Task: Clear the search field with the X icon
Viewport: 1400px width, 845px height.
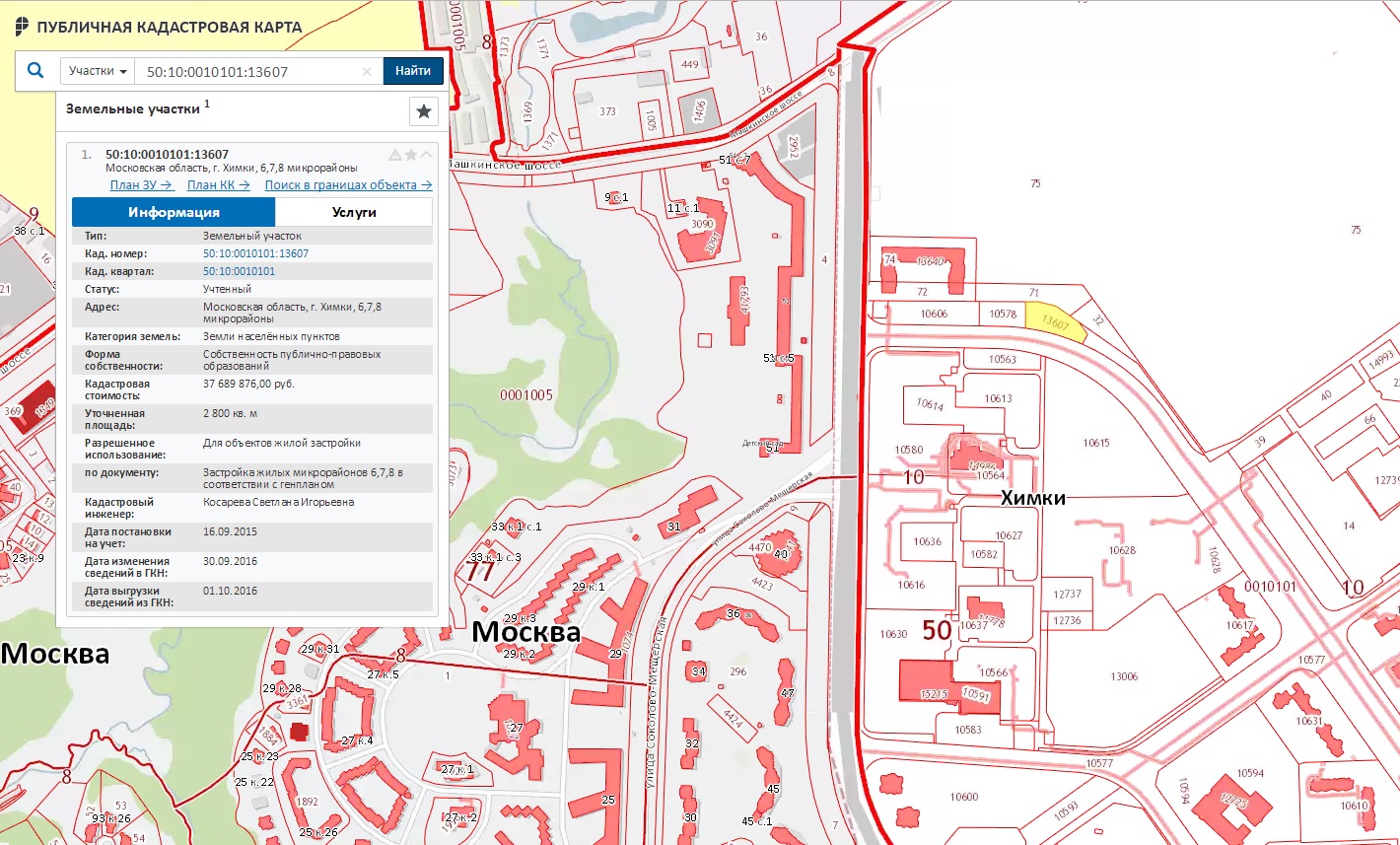Action: (x=367, y=72)
